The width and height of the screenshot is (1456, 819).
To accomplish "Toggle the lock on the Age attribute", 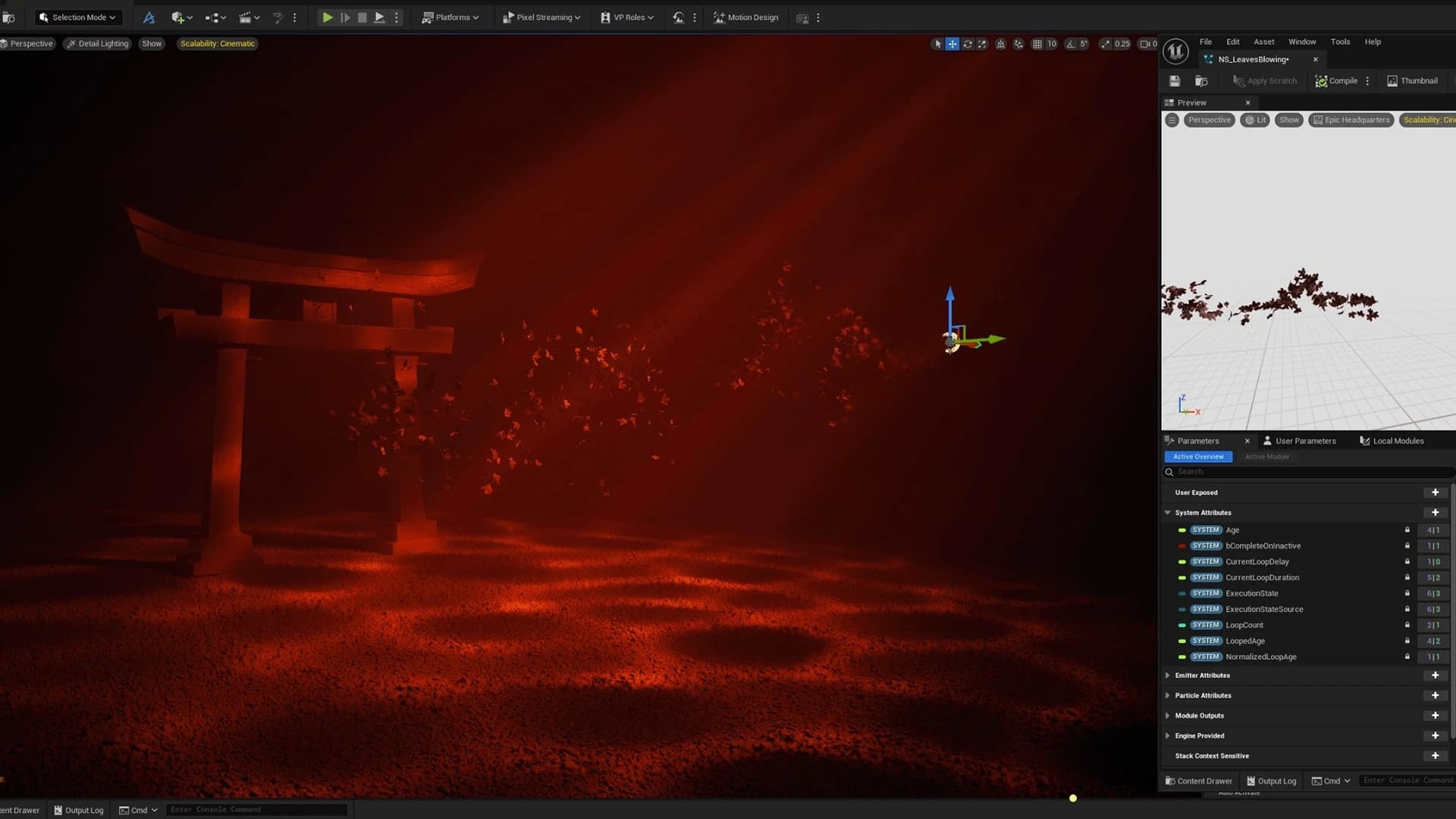I will pyautogui.click(x=1407, y=530).
